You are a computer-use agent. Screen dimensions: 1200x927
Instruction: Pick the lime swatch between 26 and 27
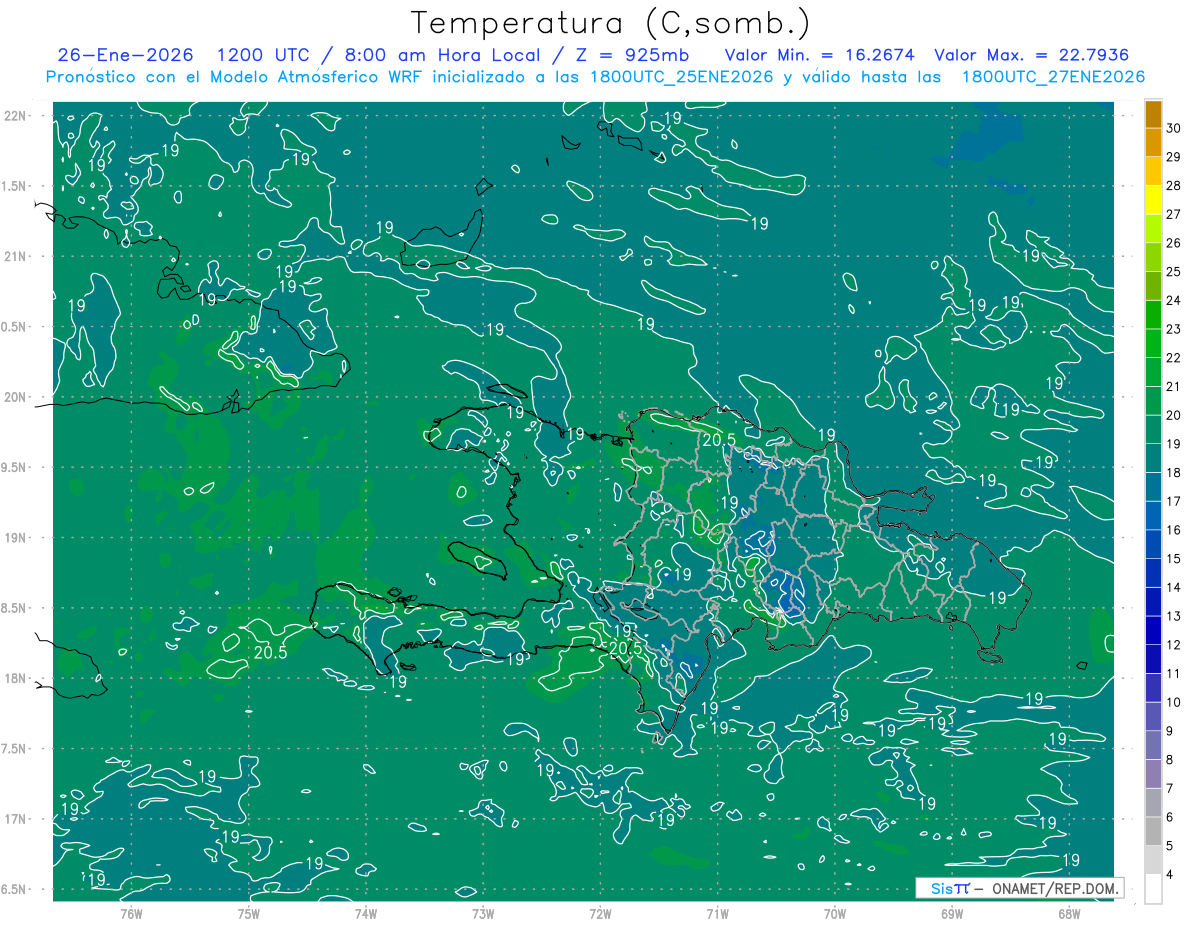pyautogui.click(x=1153, y=228)
